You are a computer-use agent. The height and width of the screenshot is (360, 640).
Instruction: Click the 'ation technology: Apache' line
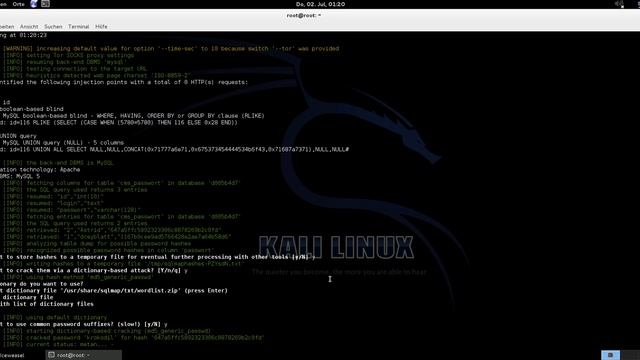(x=40, y=170)
